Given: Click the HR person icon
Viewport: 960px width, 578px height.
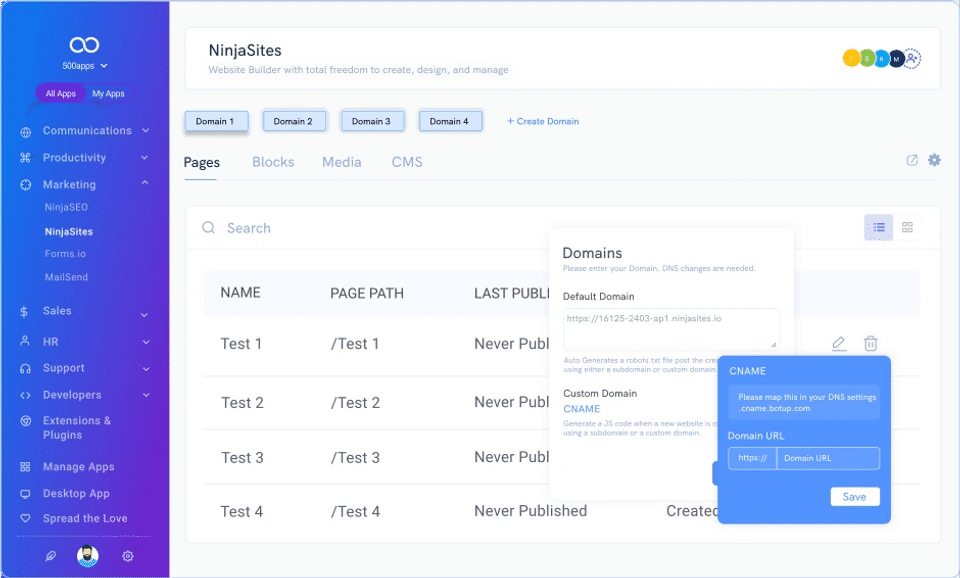Looking at the screenshot, I should pyautogui.click(x=24, y=341).
